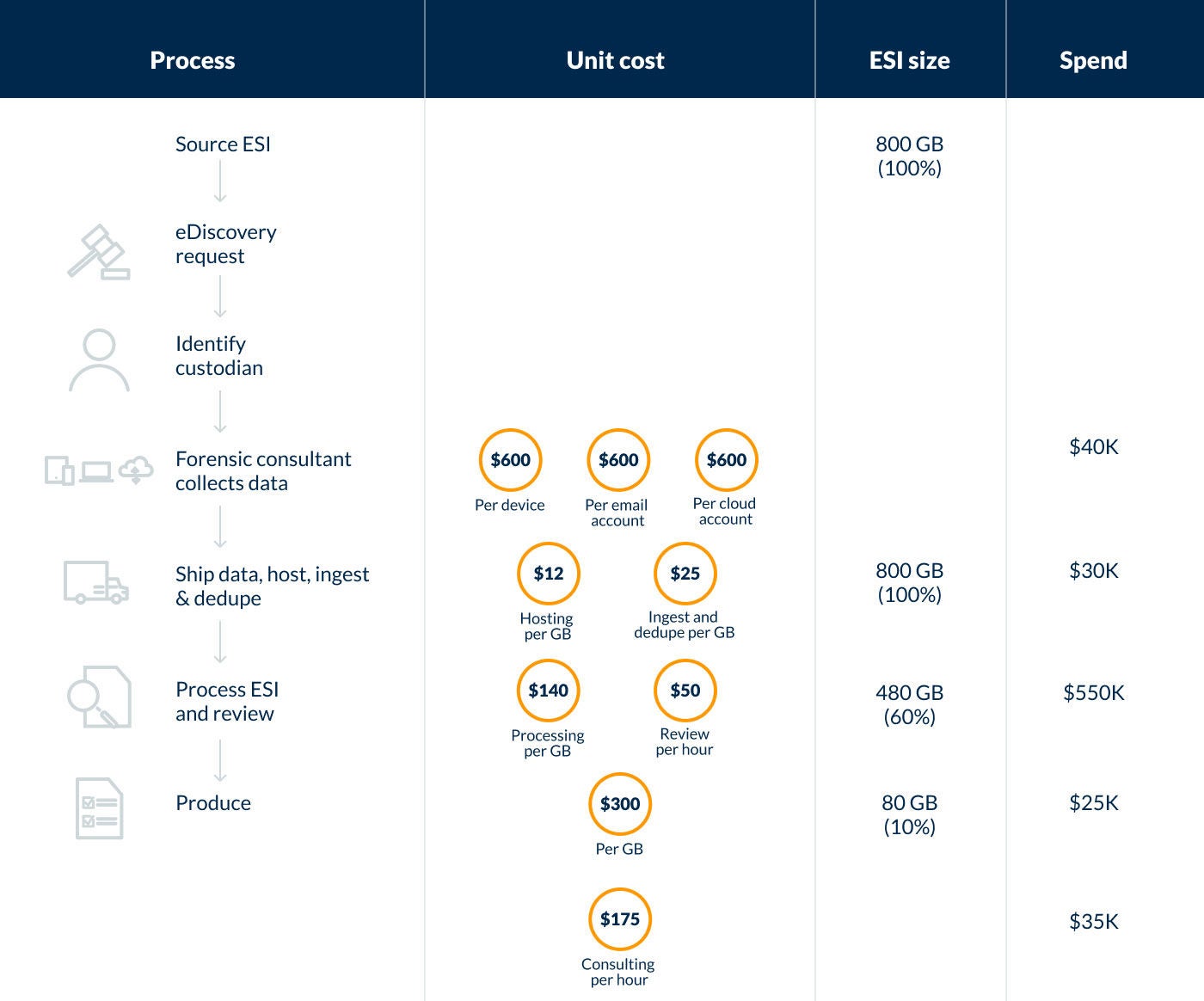This screenshot has height=1001, width=1204.
Task: Click the Source ESI step label
Action: tap(223, 144)
